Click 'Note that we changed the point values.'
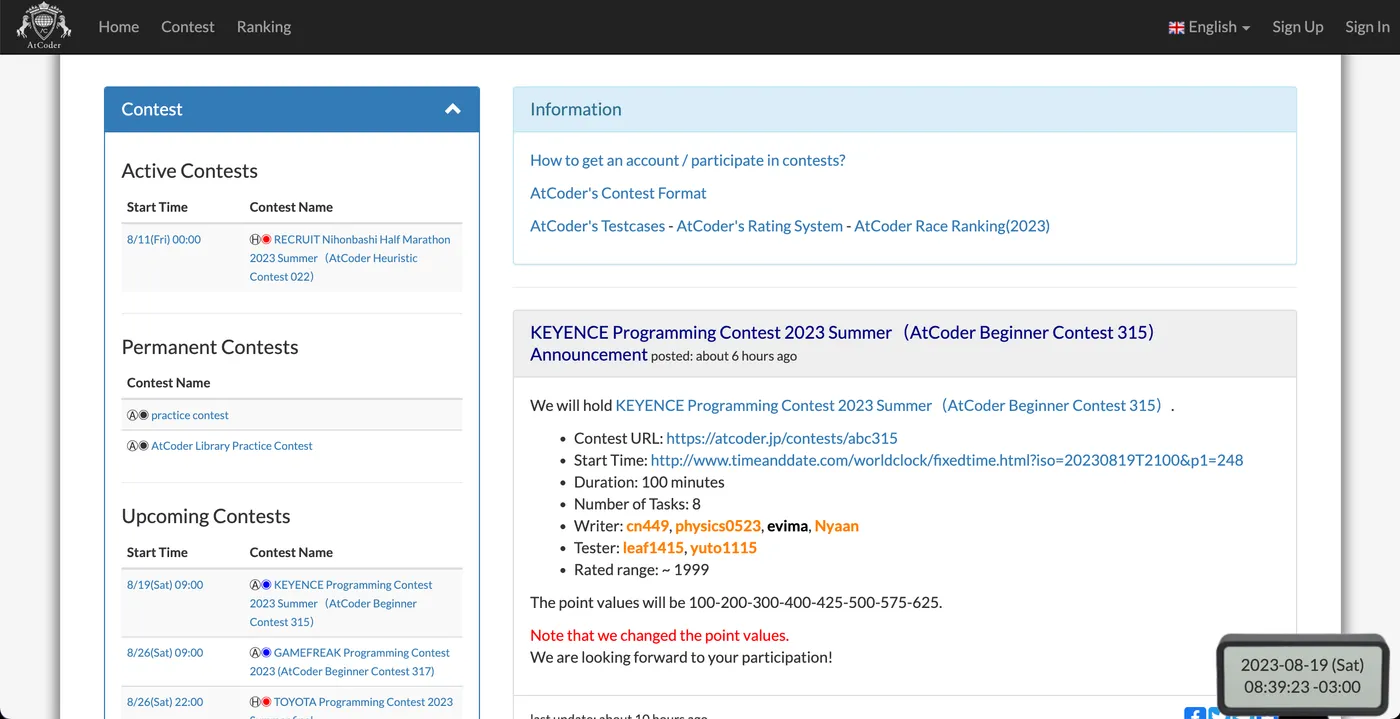The image size is (1400, 719). pyautogui.click(x=659, y=635)
